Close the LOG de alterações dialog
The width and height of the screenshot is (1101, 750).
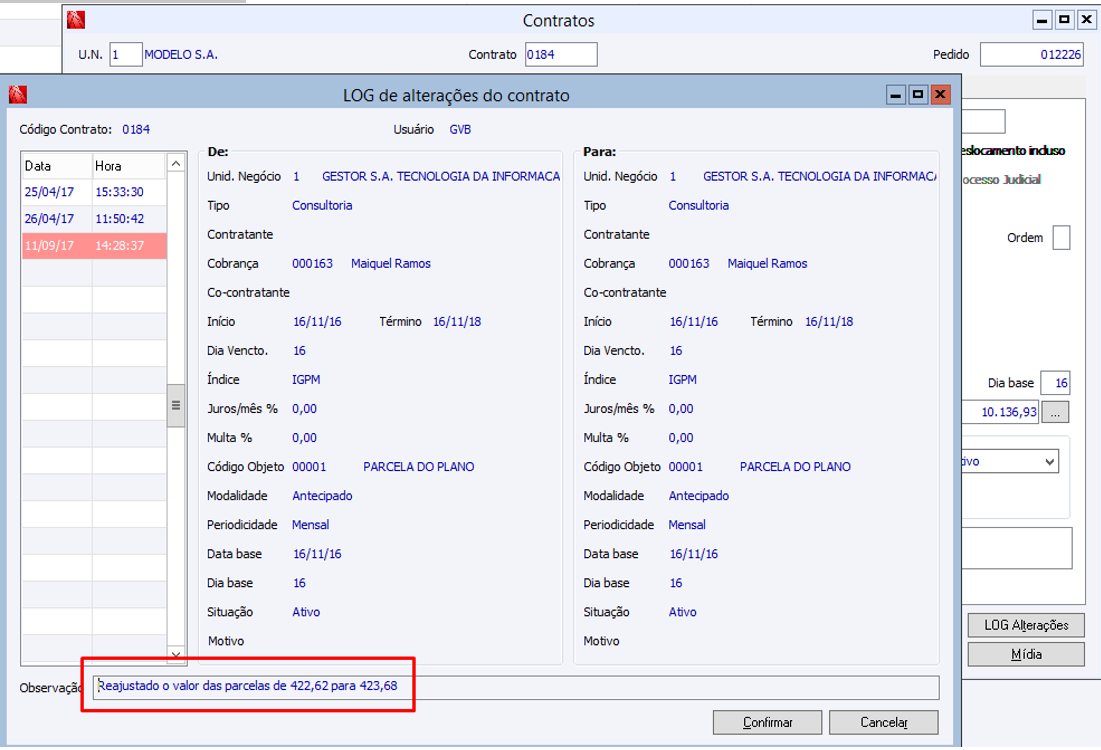pyautogui.click(x=939, y=95)
